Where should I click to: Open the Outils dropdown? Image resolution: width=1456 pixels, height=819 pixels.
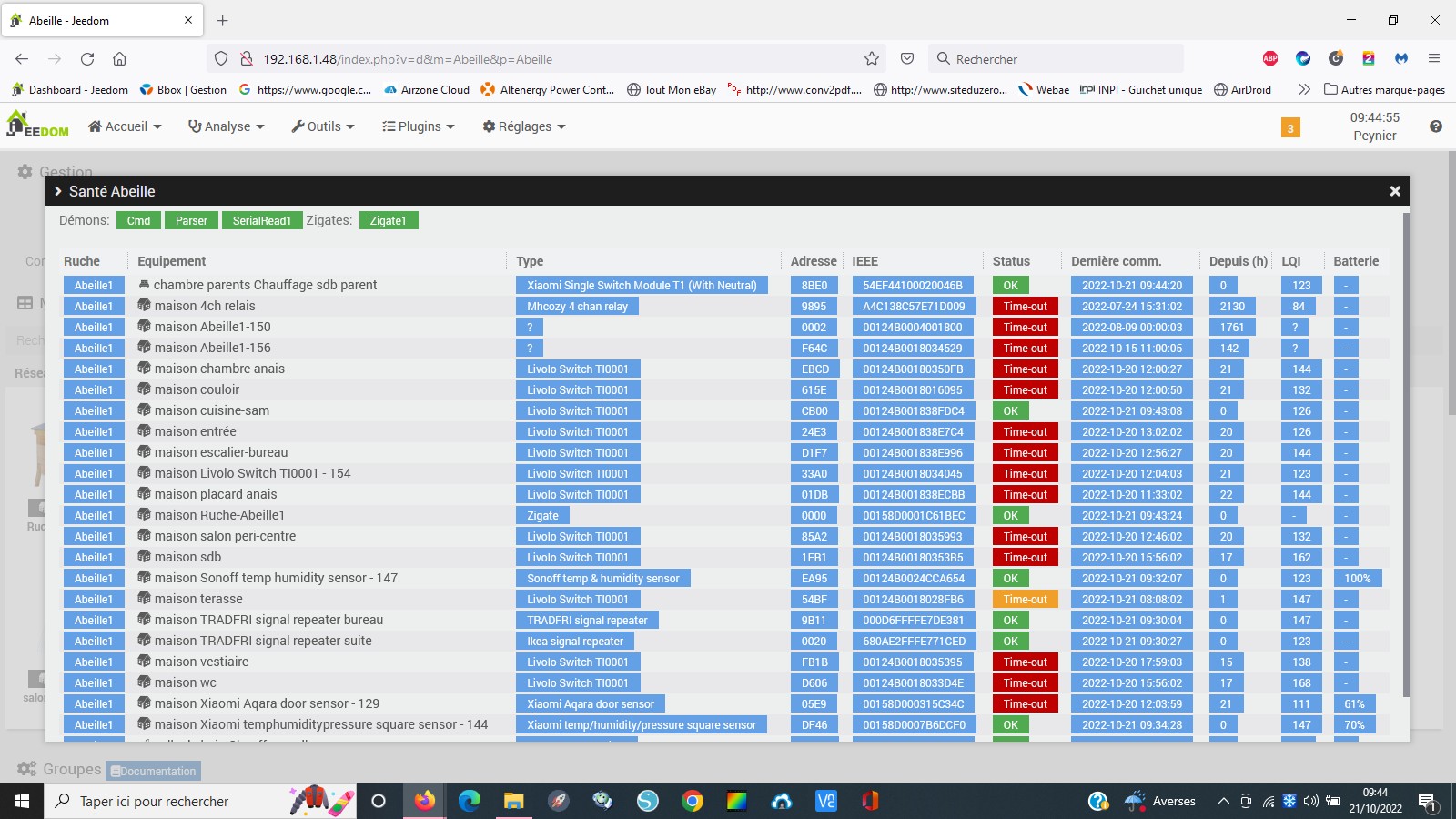(323, 126)
